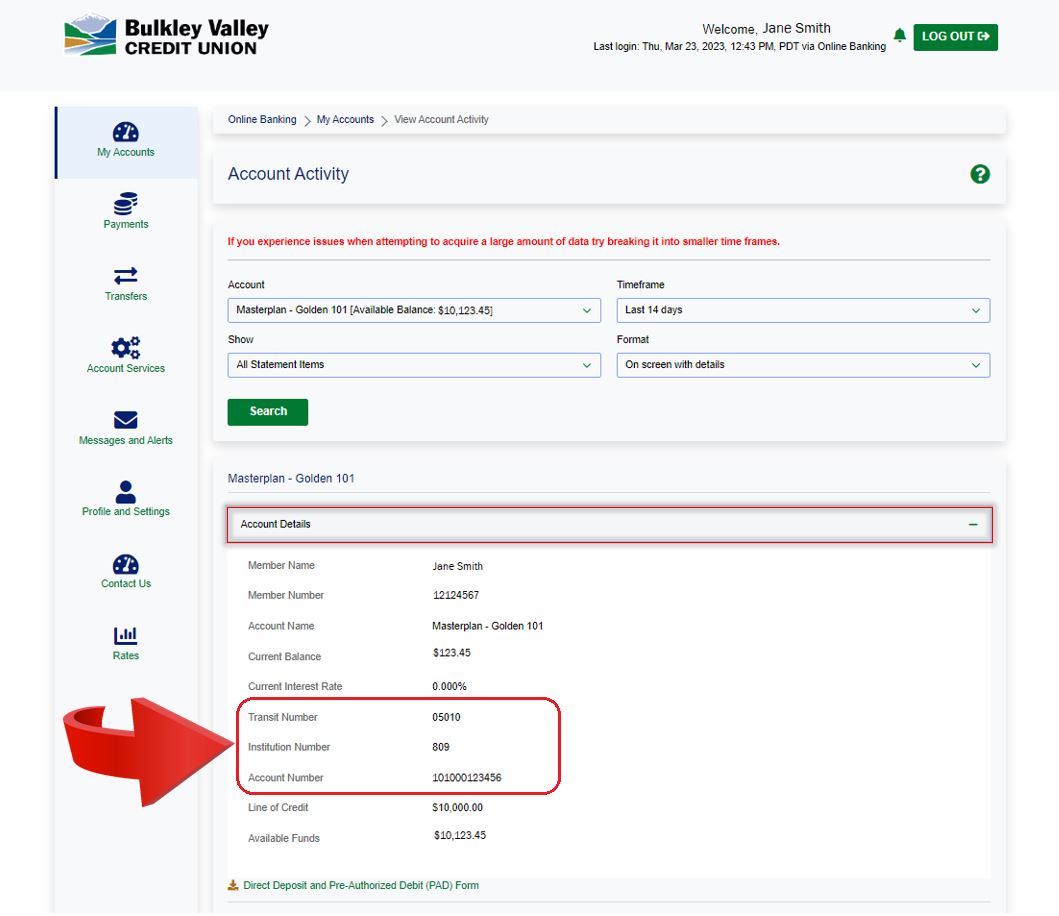Select the Institution Number value 809
Image resolution: width=1059 pixels, height=916 pixels.
click(441, 747)
